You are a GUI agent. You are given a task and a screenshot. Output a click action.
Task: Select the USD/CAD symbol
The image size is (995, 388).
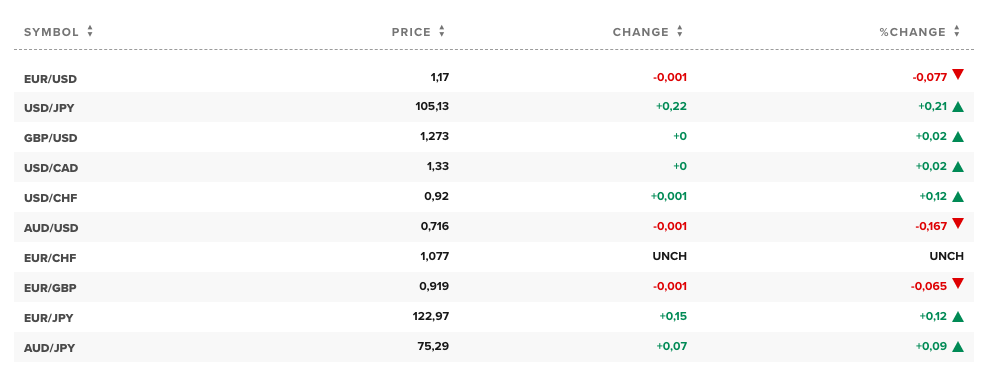51,168
